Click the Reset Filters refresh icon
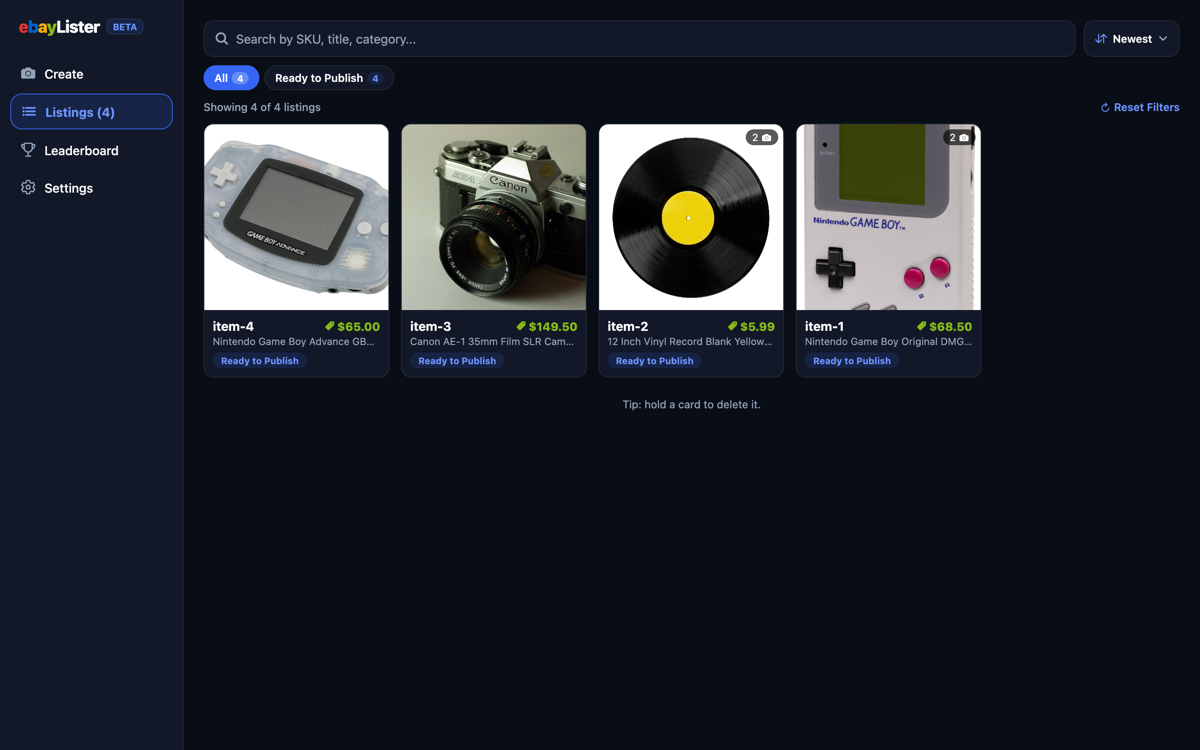 pyautogui.click(x=1105, y=108)
